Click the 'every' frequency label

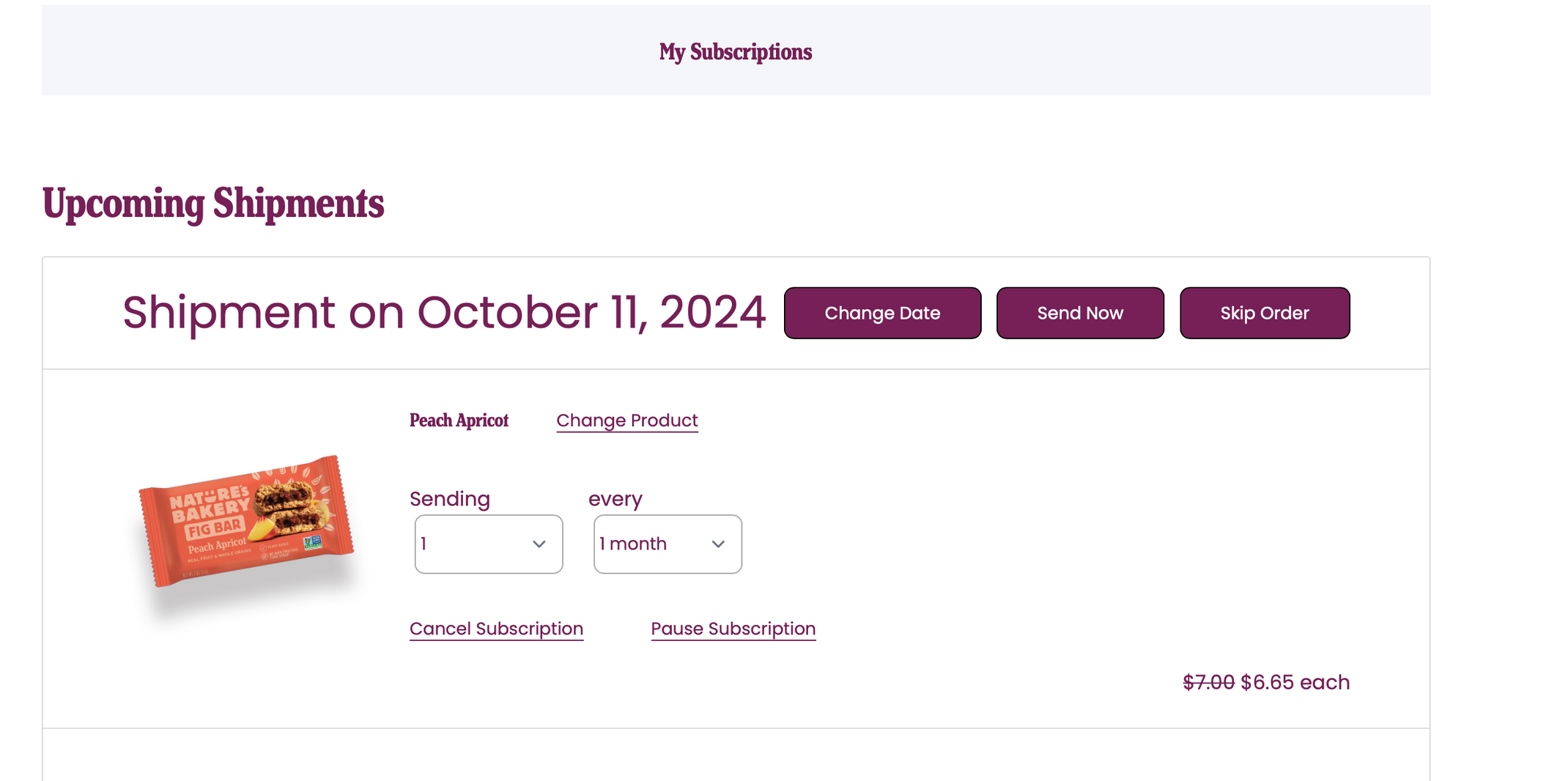tap(615, 499)
